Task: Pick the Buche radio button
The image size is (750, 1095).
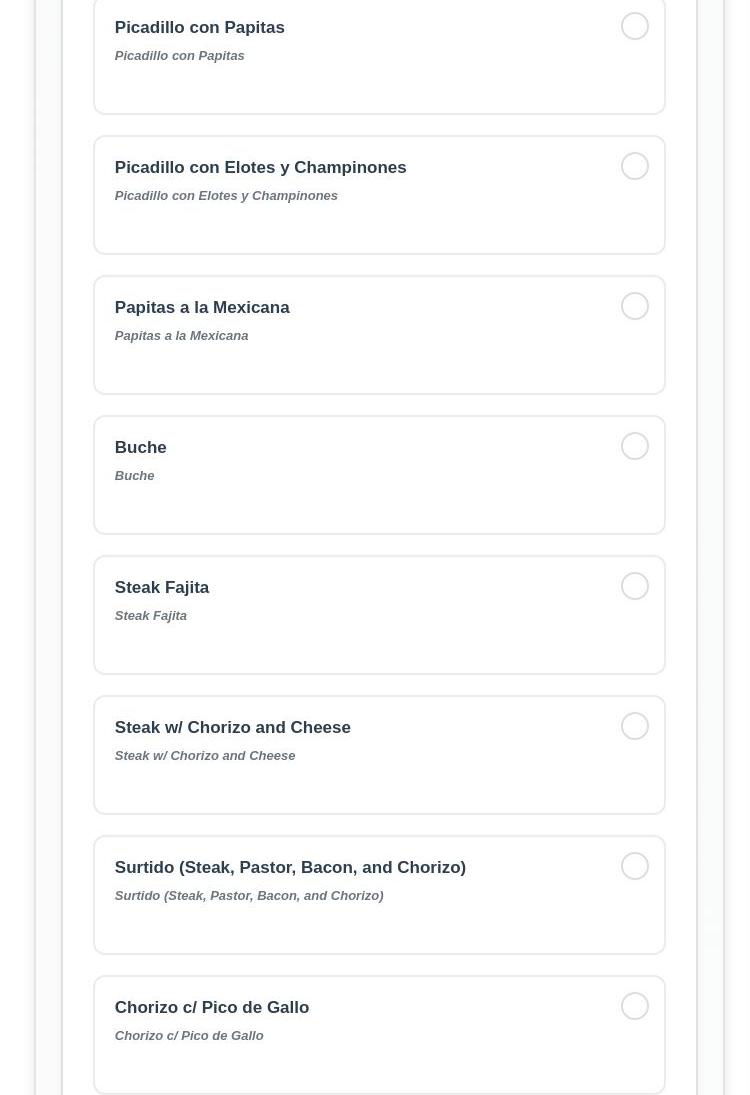Action: point(635,446)
